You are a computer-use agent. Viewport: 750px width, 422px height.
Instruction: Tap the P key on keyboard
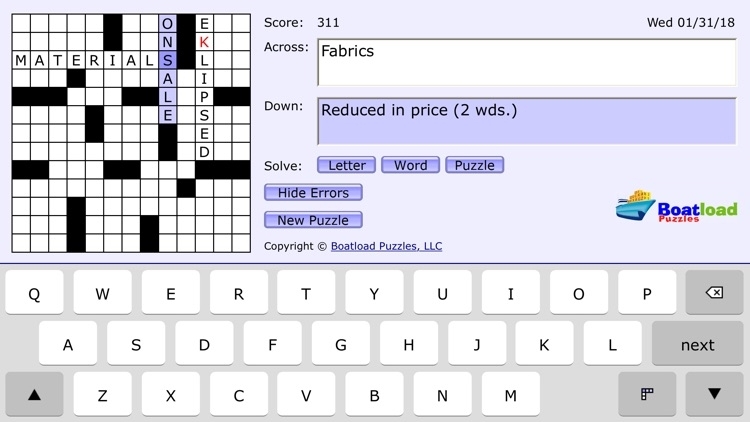tap(646, 293)
